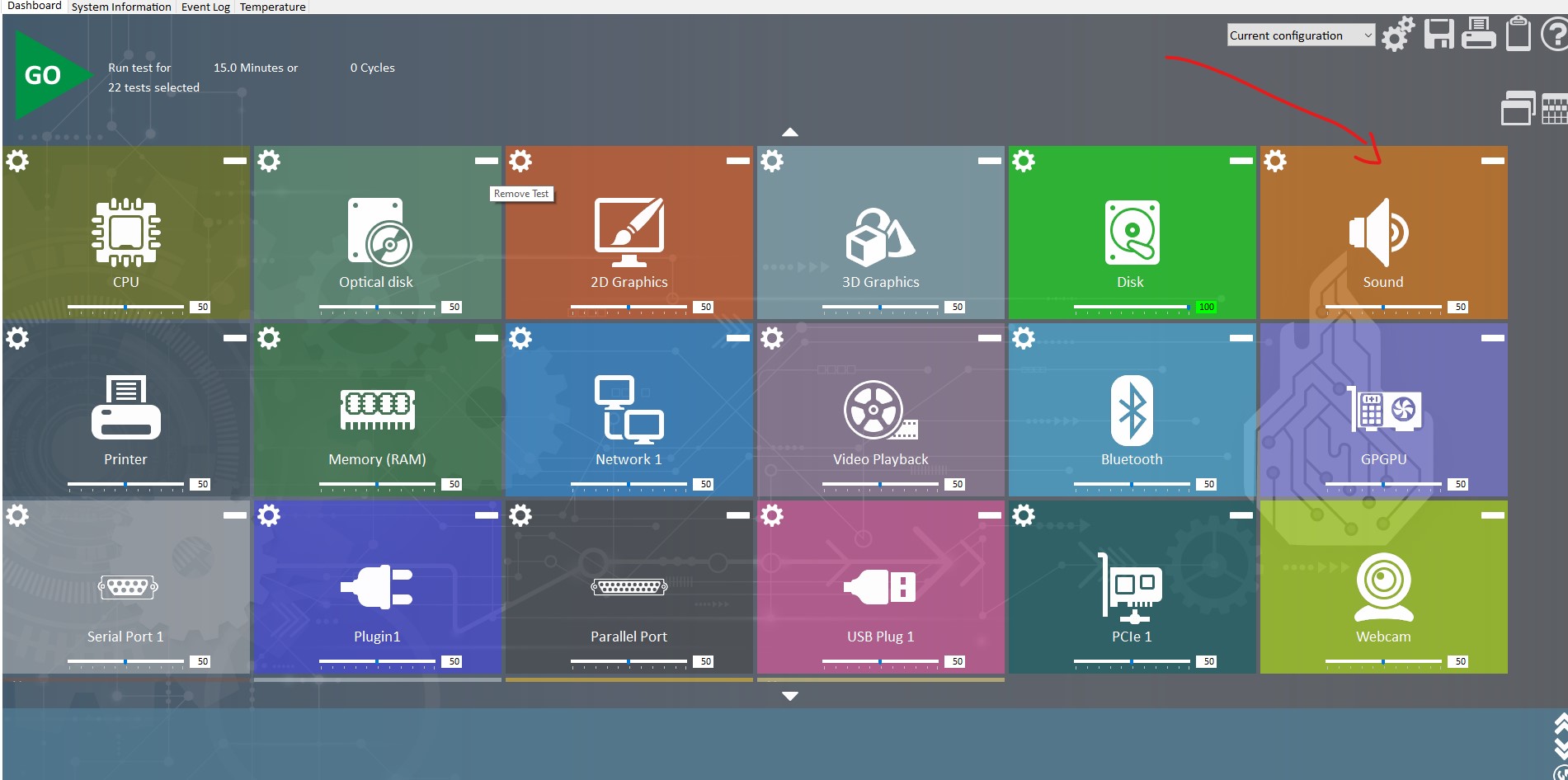Remove the GPGPU test via minus button

point(1492,338)
